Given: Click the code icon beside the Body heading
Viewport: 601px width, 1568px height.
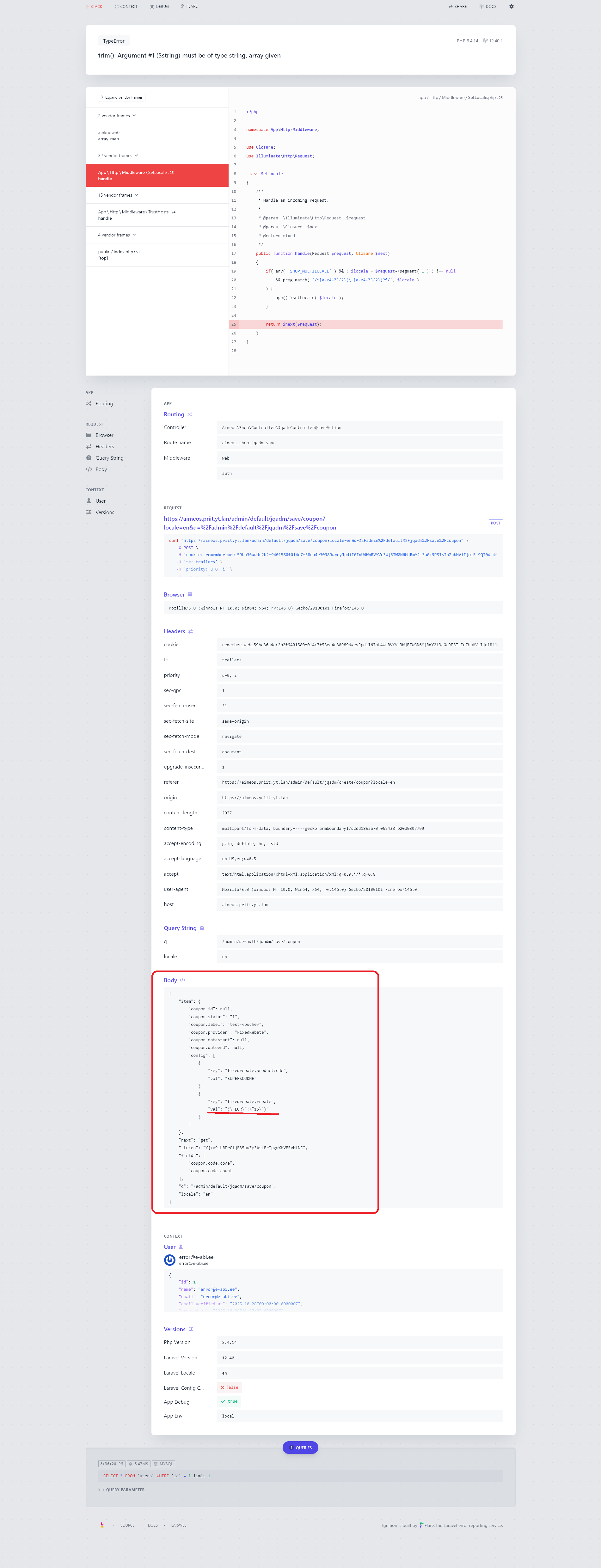Looking at the screenshot, I should coord(183,980).
